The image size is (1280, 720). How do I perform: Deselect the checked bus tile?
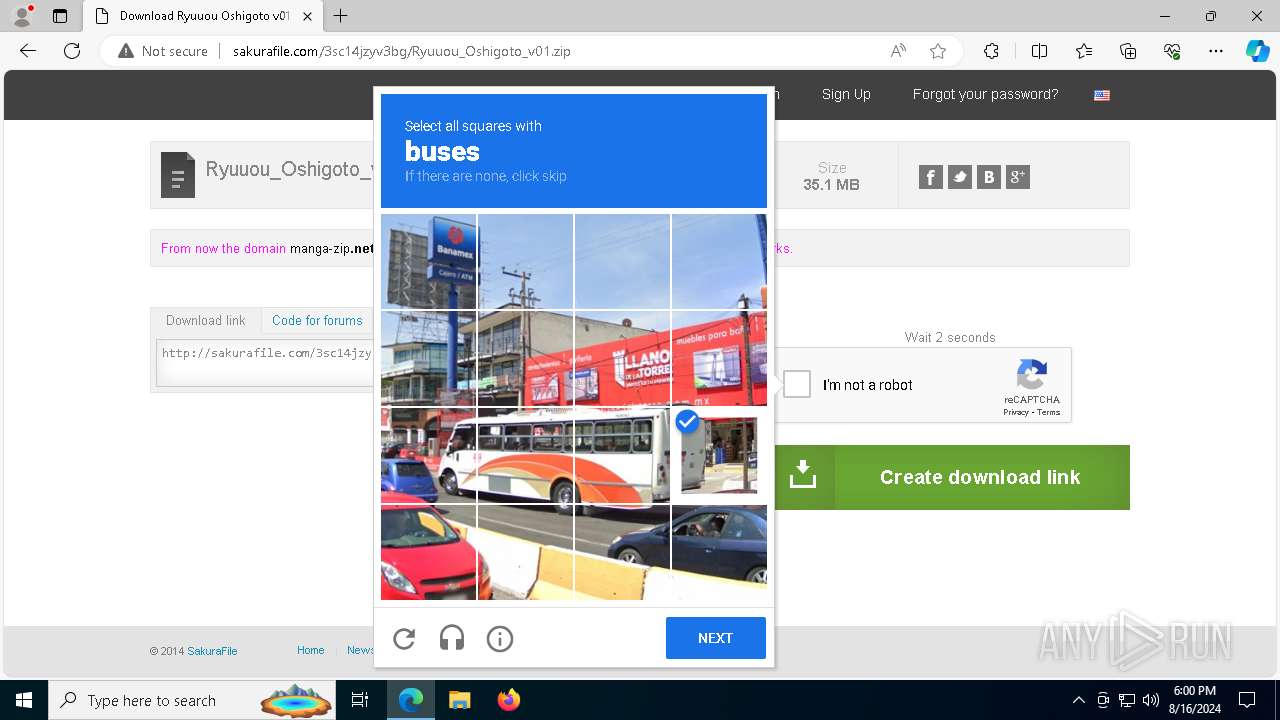point(719,455)
